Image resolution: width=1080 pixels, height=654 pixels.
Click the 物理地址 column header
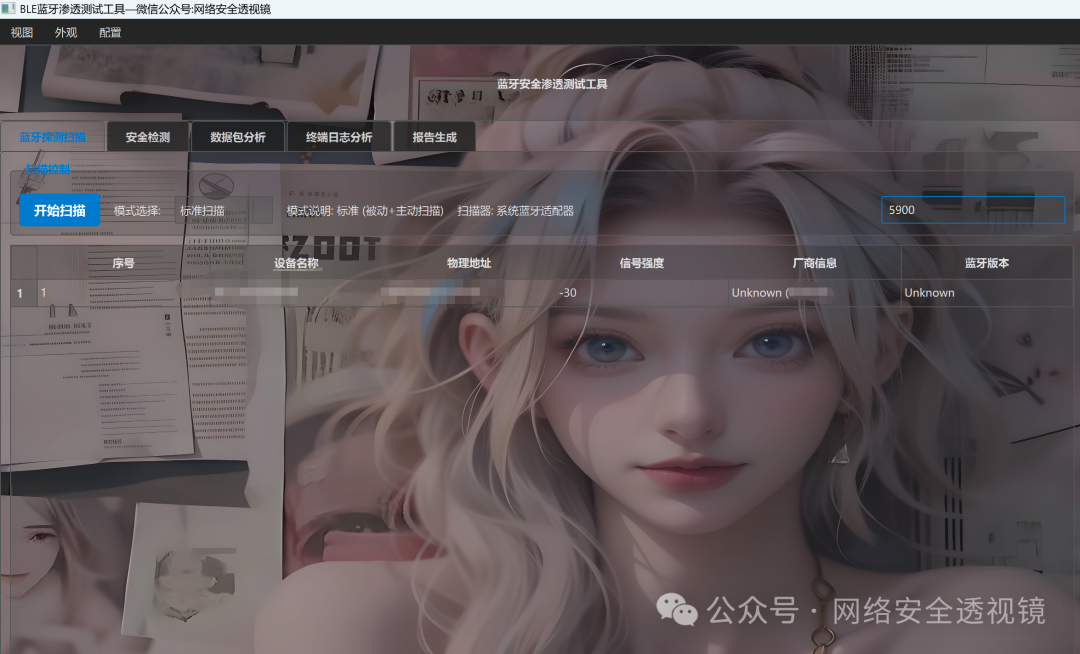point(469,263)
